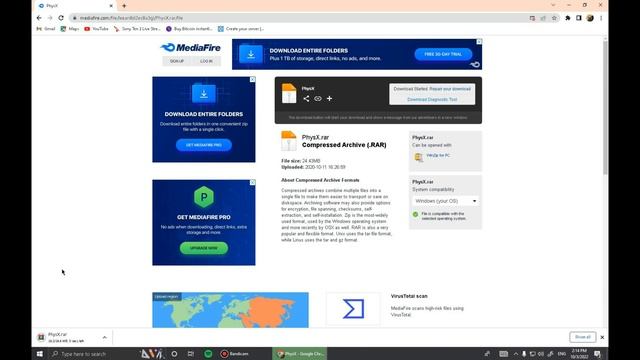The image size is (640, 360).
Task: Click the address bar URL
Action: 131,18
